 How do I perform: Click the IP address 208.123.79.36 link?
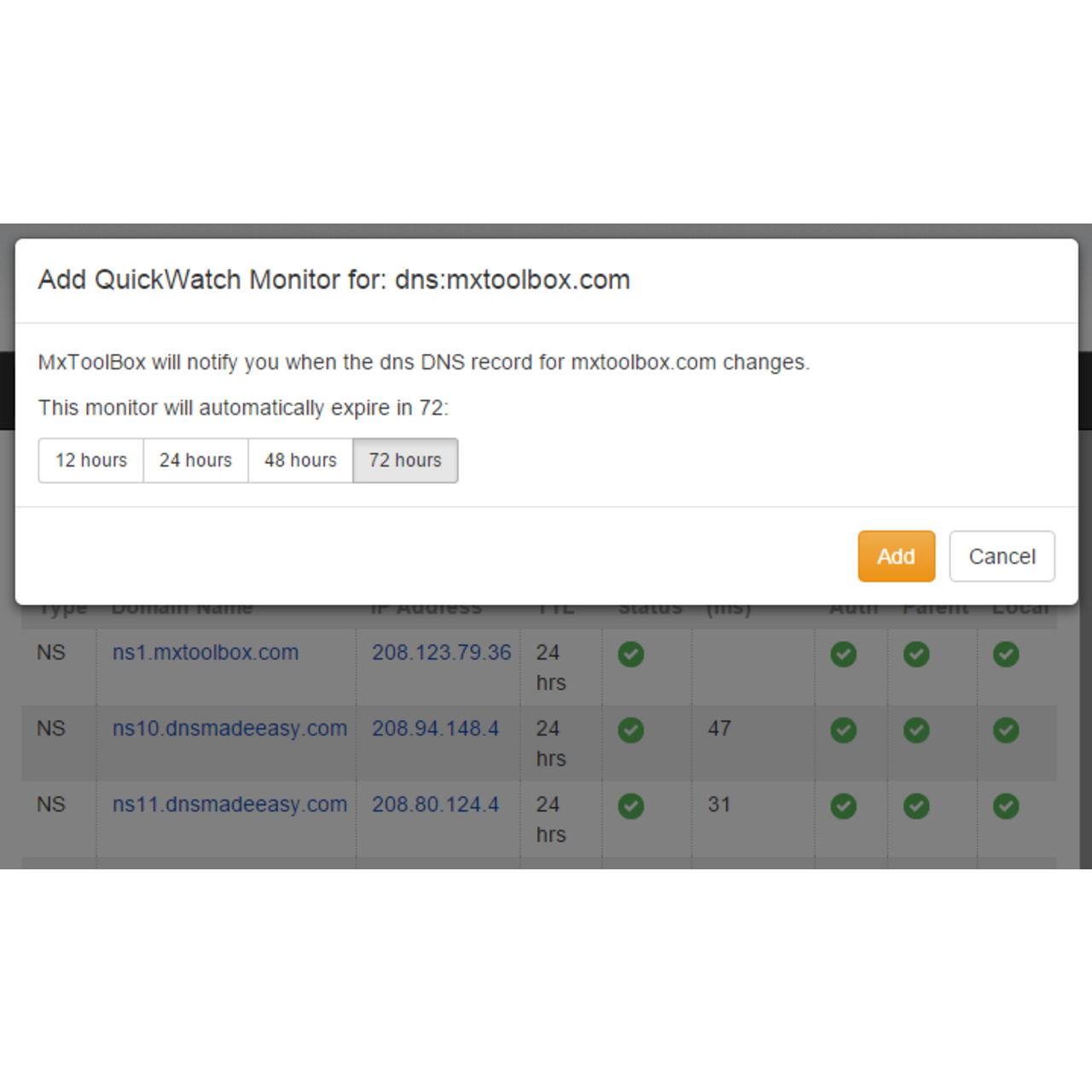tap(442, 653)
